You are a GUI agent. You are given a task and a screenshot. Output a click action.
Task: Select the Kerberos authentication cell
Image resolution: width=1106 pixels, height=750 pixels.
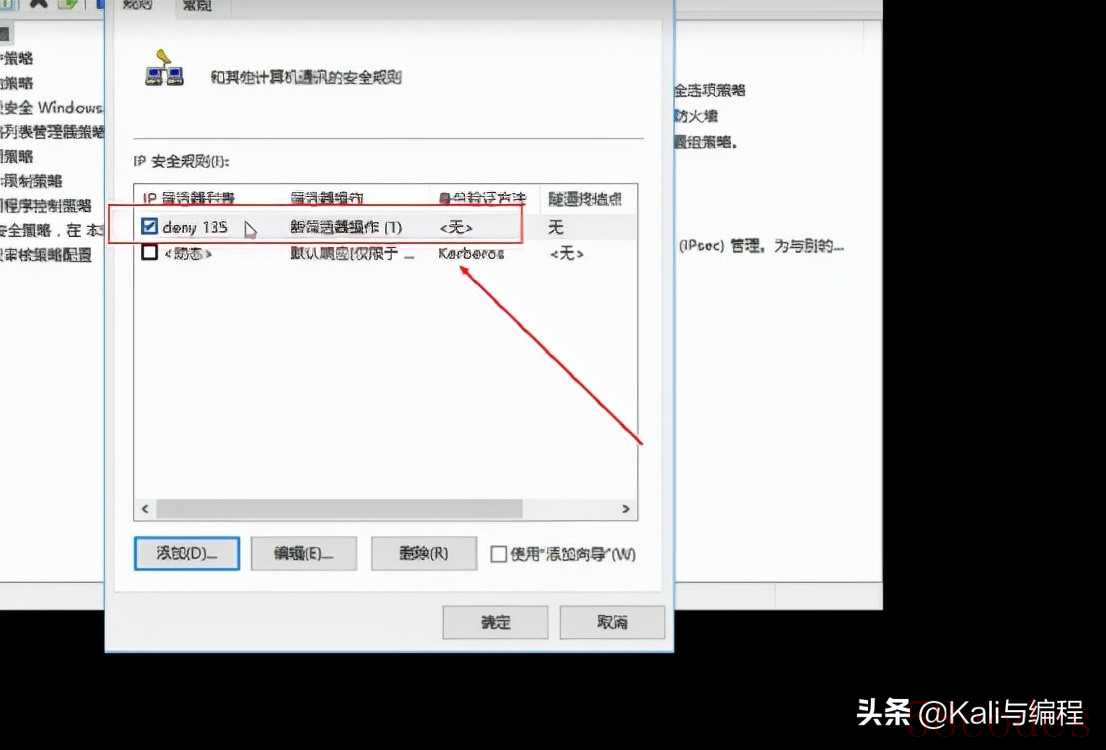[x=471, y=253]
